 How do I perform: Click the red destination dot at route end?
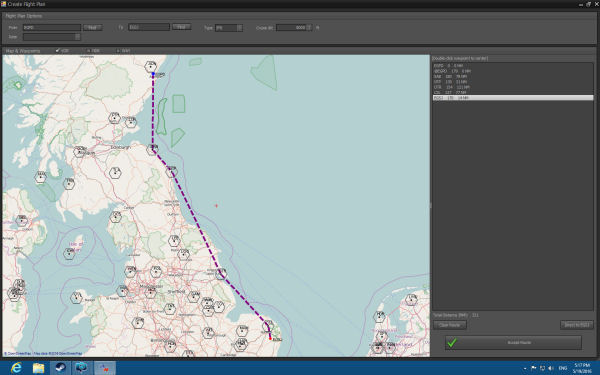(x=270, y=338)
